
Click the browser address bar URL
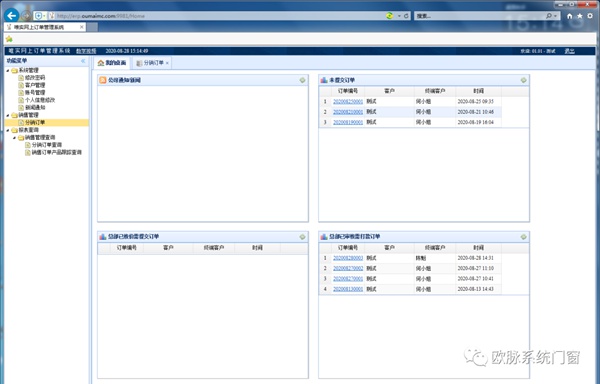[101, 16]
